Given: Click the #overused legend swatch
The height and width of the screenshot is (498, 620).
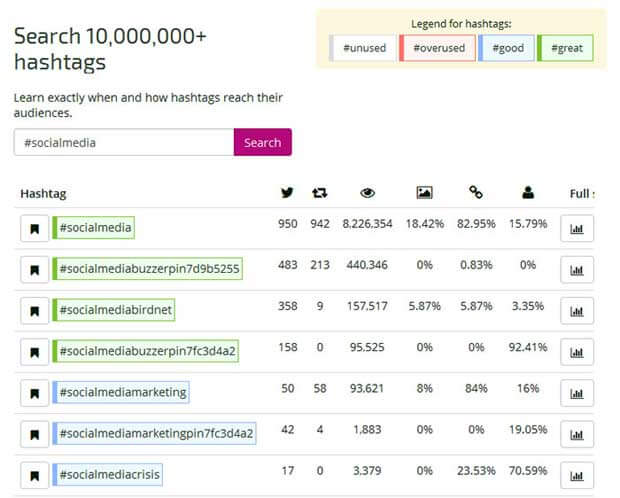Looking at the screenshot, I should click(x=436, y=48).
